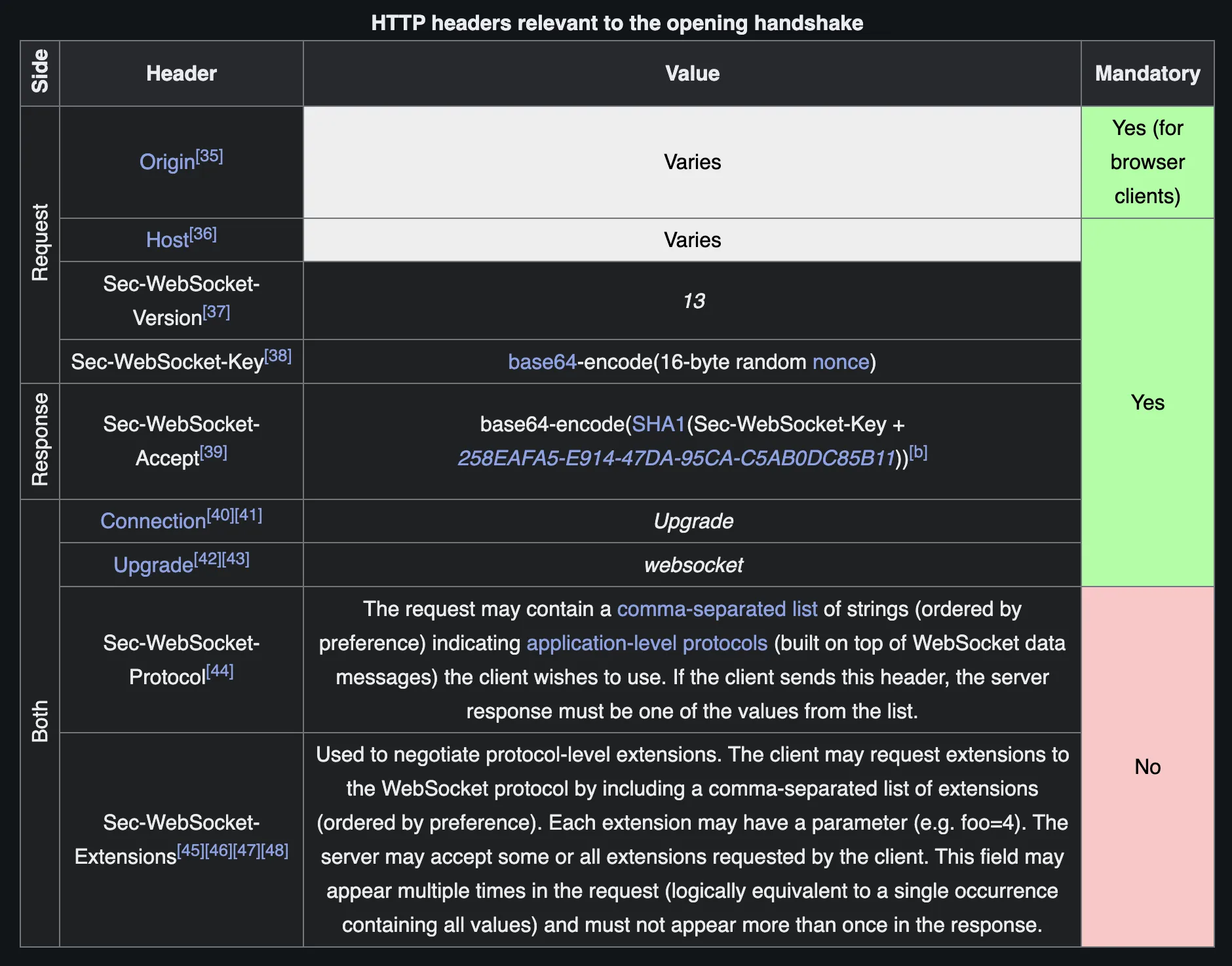Click the 'Yes (for browser clients)' cell
This screenshot has height=966, width=1232.
coord(1147,162)
